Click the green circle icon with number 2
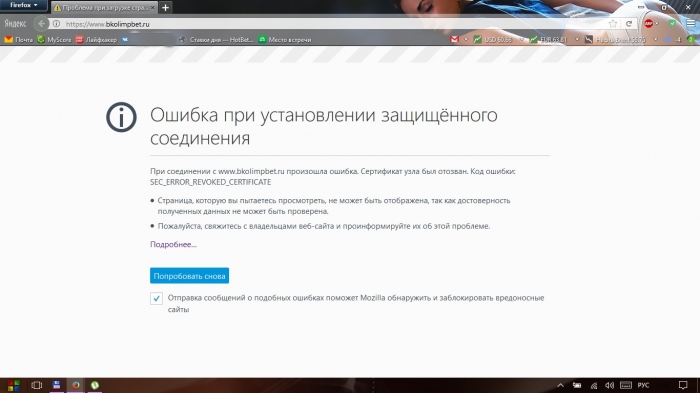 [691, 39]
